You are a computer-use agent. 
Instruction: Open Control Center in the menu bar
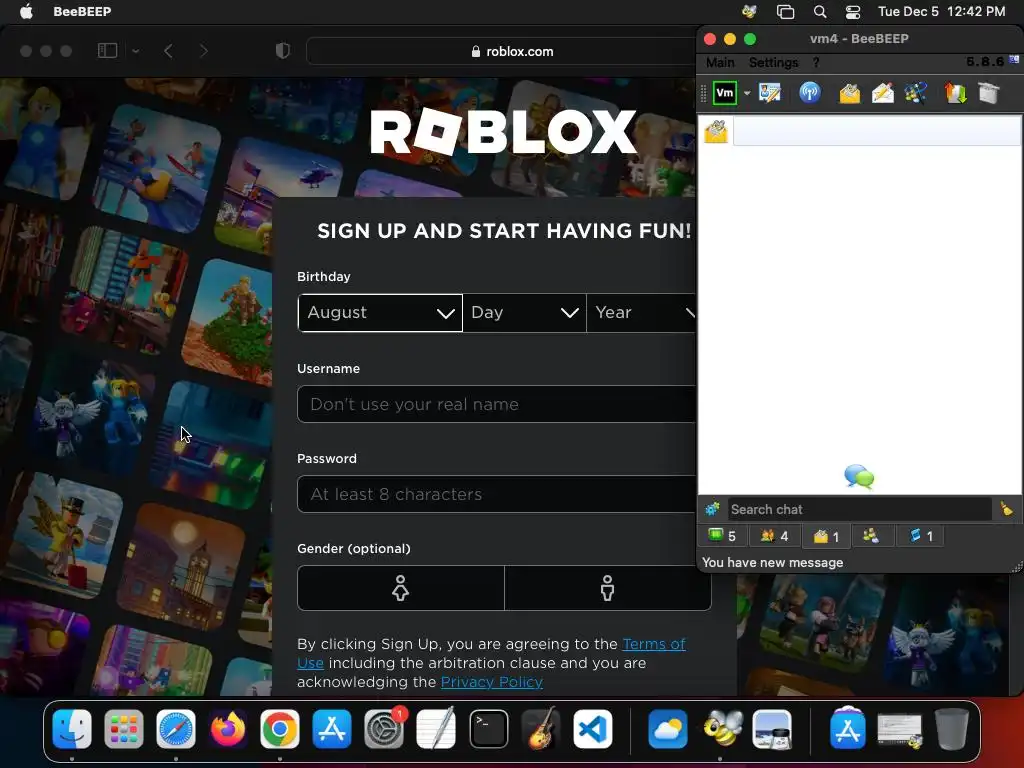[x=853, y=12]
